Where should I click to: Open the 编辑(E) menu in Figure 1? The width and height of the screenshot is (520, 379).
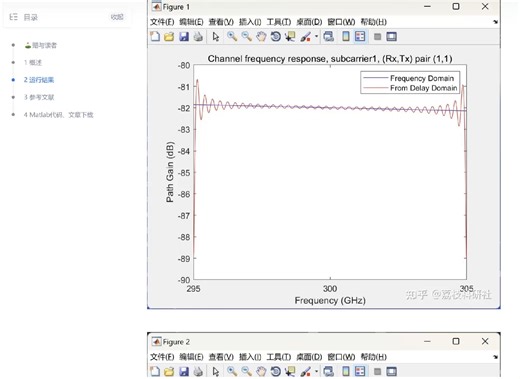tap(191, 22)
